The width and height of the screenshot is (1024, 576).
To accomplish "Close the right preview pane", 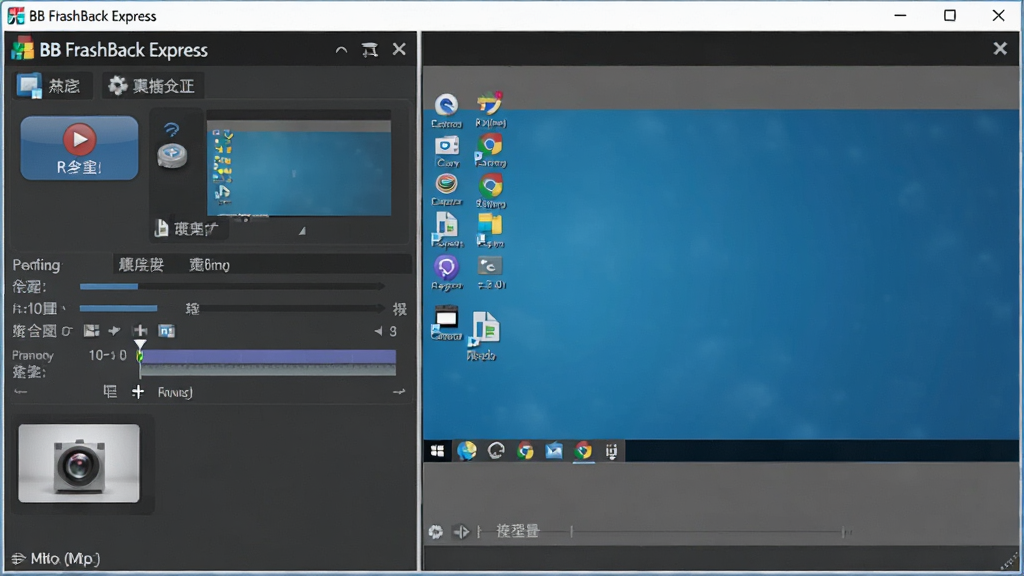I will [1000, 48].
